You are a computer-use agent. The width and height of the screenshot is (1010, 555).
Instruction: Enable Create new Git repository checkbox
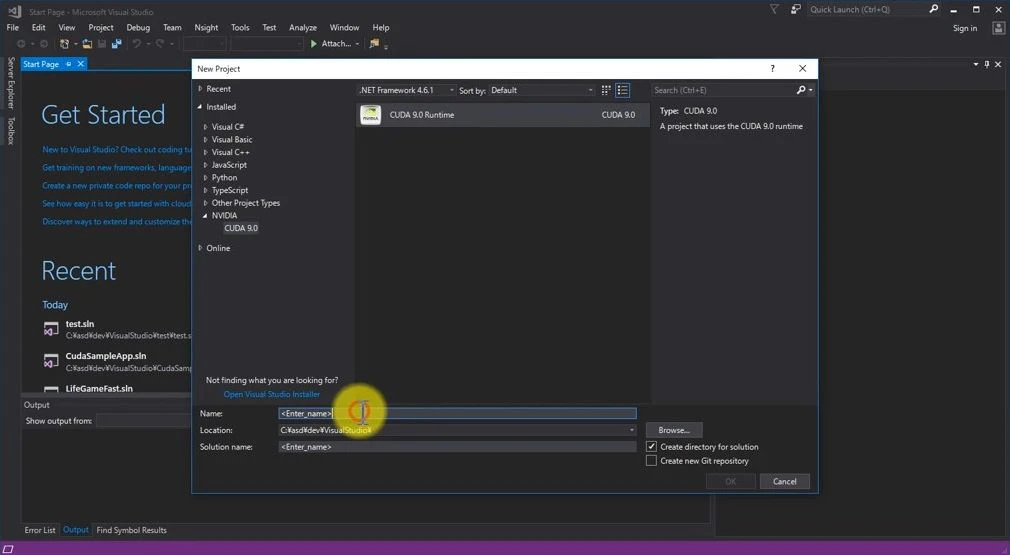651,461
